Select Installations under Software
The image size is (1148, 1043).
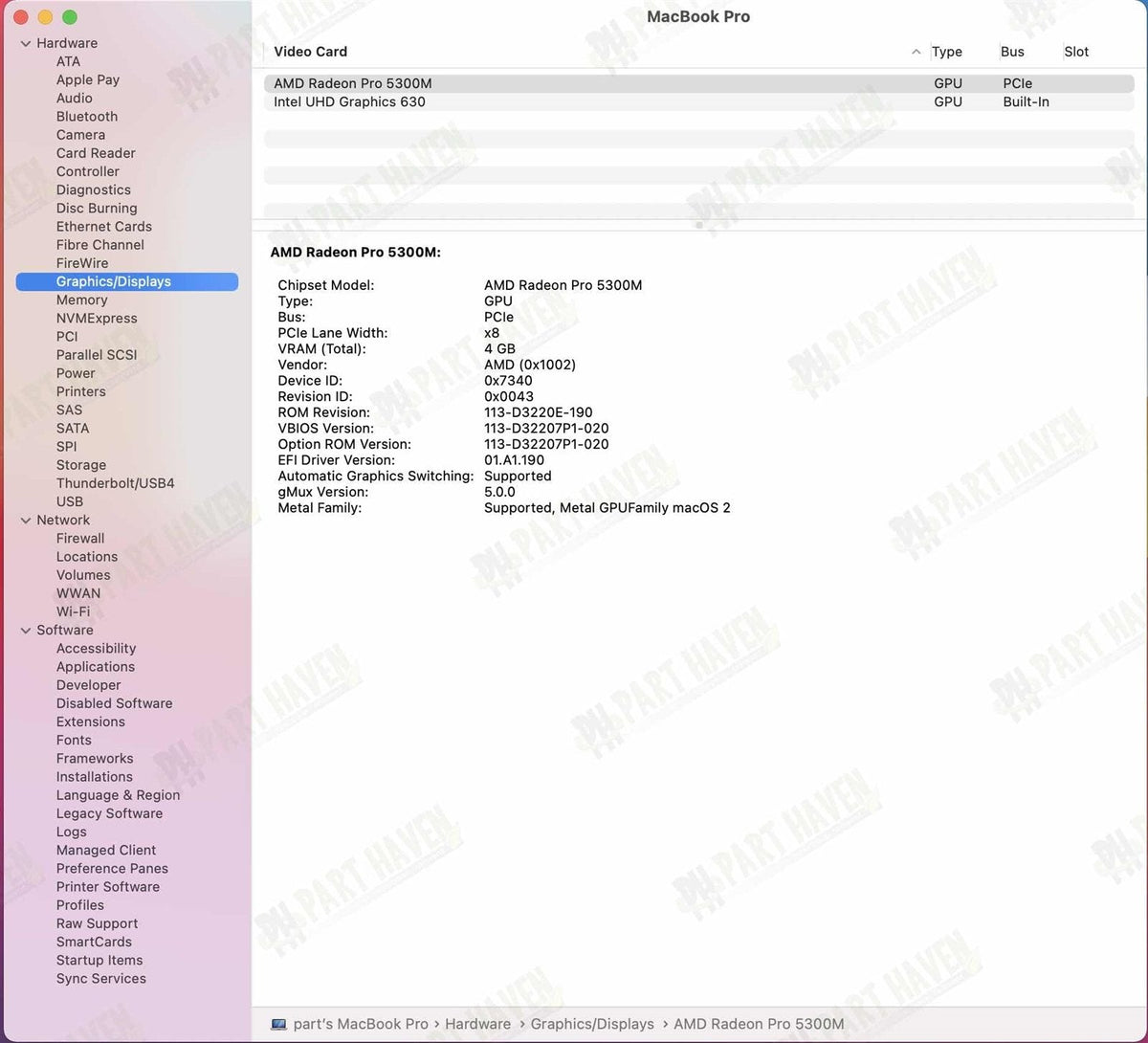(95, 777)
